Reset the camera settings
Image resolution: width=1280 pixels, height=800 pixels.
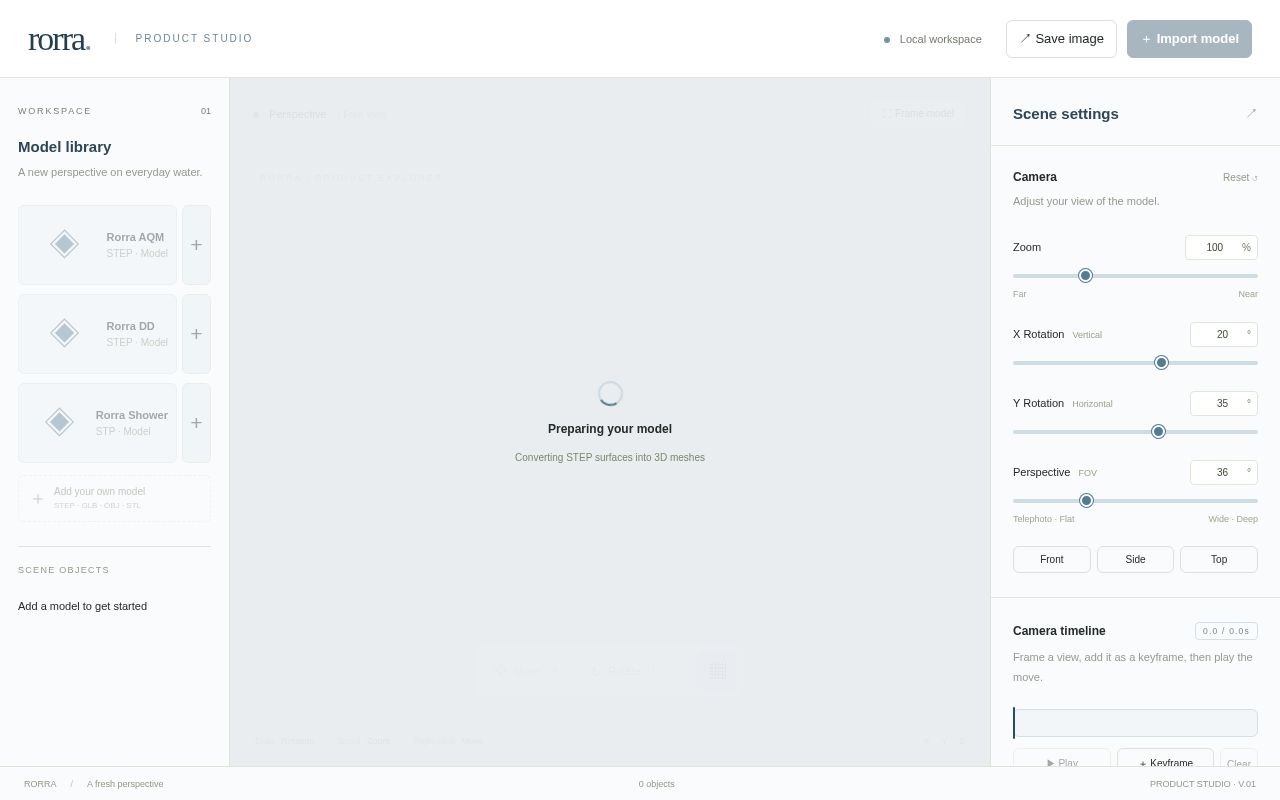[1240, 177]
